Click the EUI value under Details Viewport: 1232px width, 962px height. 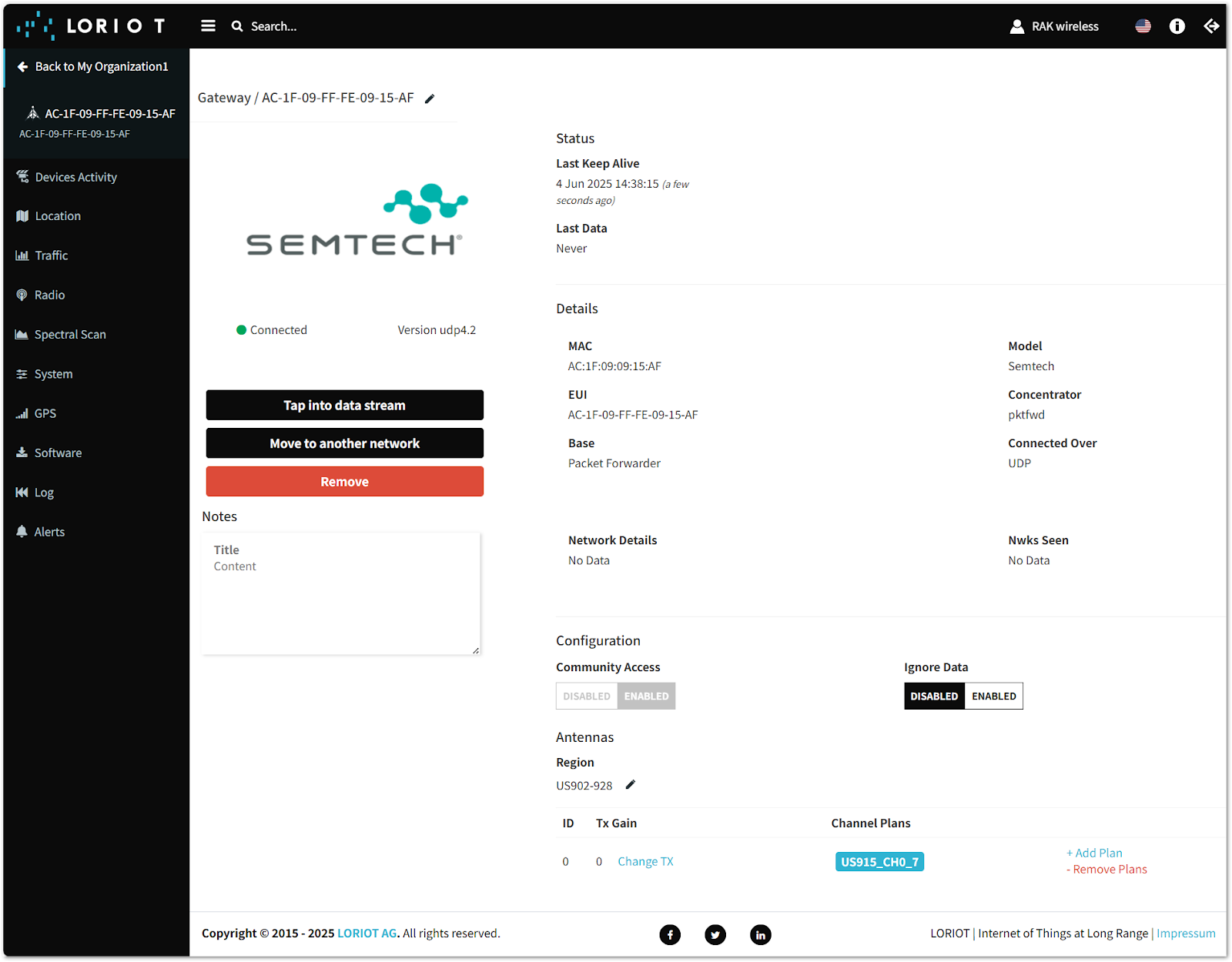633,415
